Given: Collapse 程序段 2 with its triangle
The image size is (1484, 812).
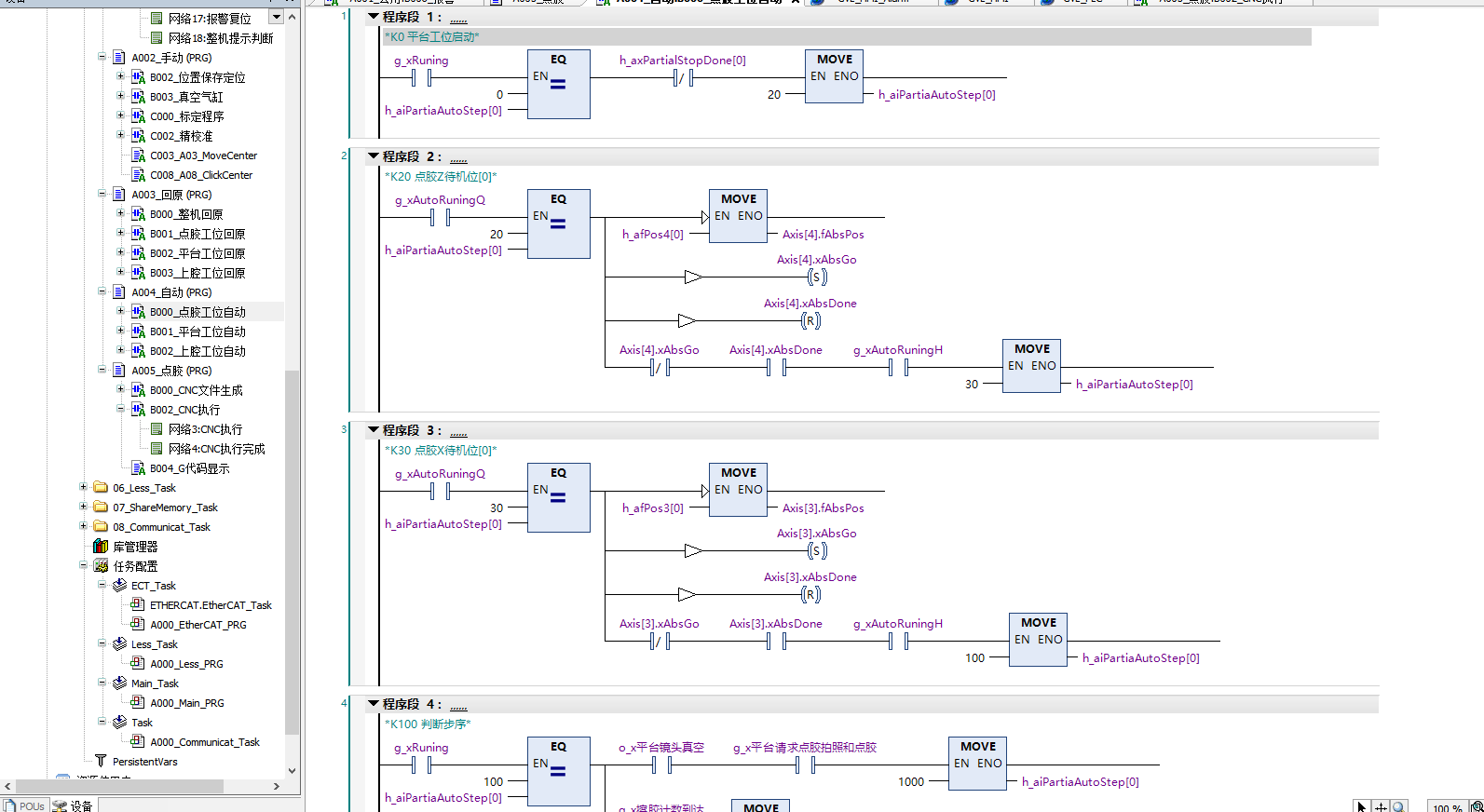Looking at the screenshot, I should pos(374,156).
